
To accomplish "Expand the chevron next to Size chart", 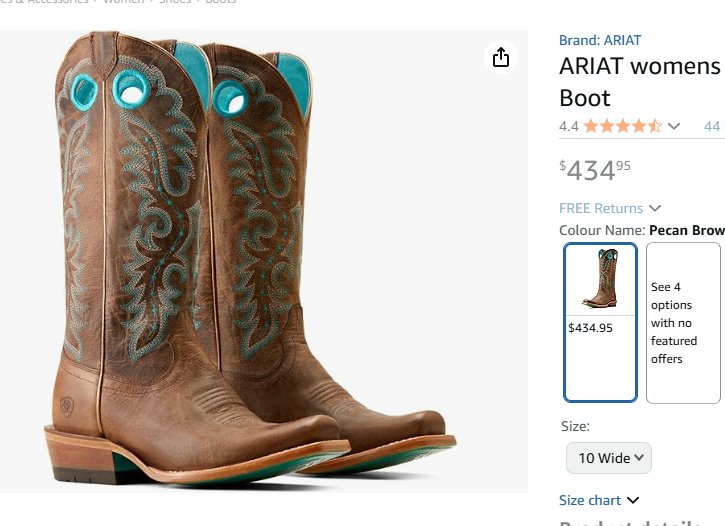I will click(632, 500).
